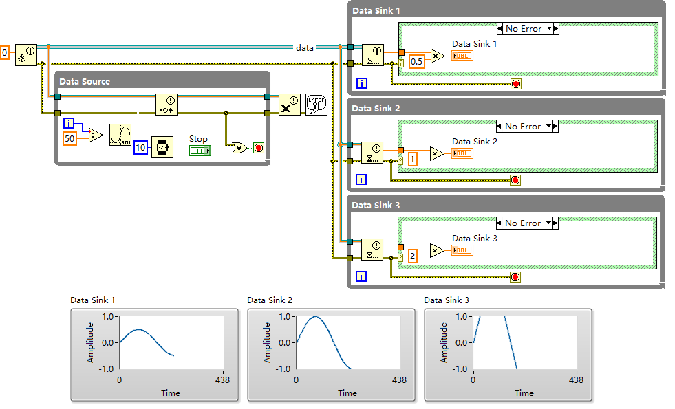Toggle the Stop boolean control terminal
The height and width of the screenshot is (409, 675).
coord(201,149)
